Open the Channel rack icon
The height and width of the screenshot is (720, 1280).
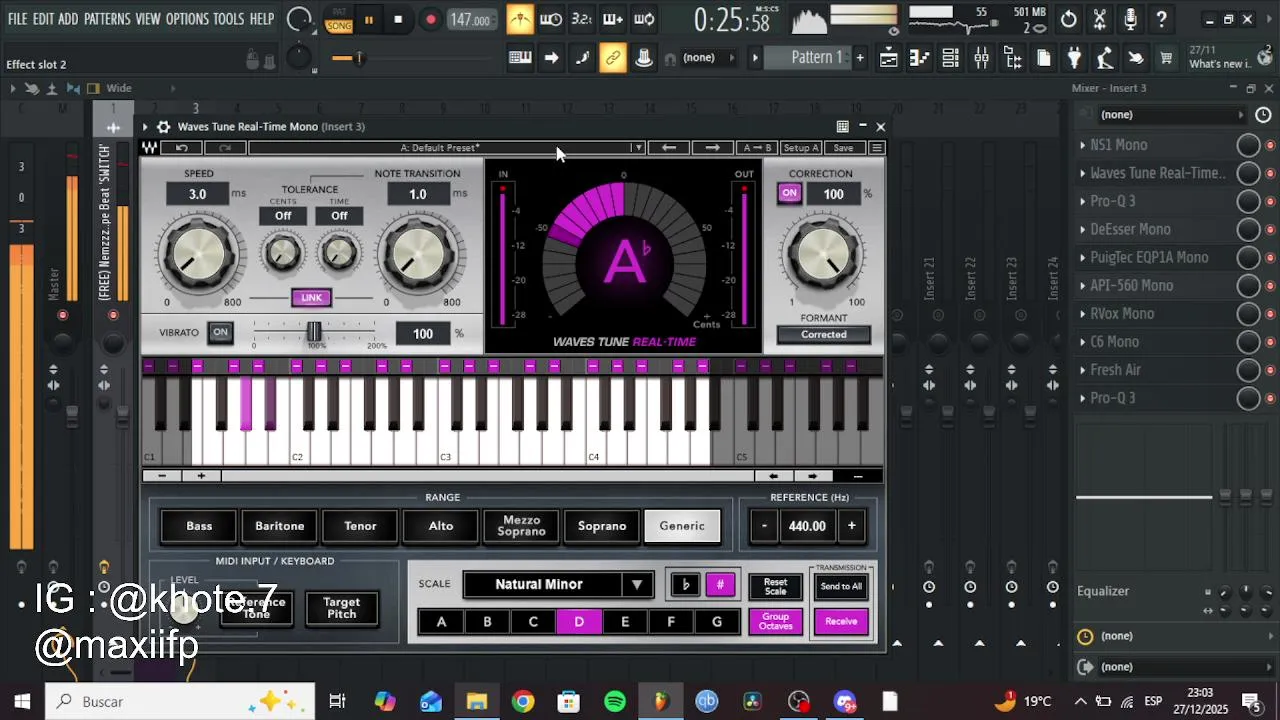click(x=950, y=58)
